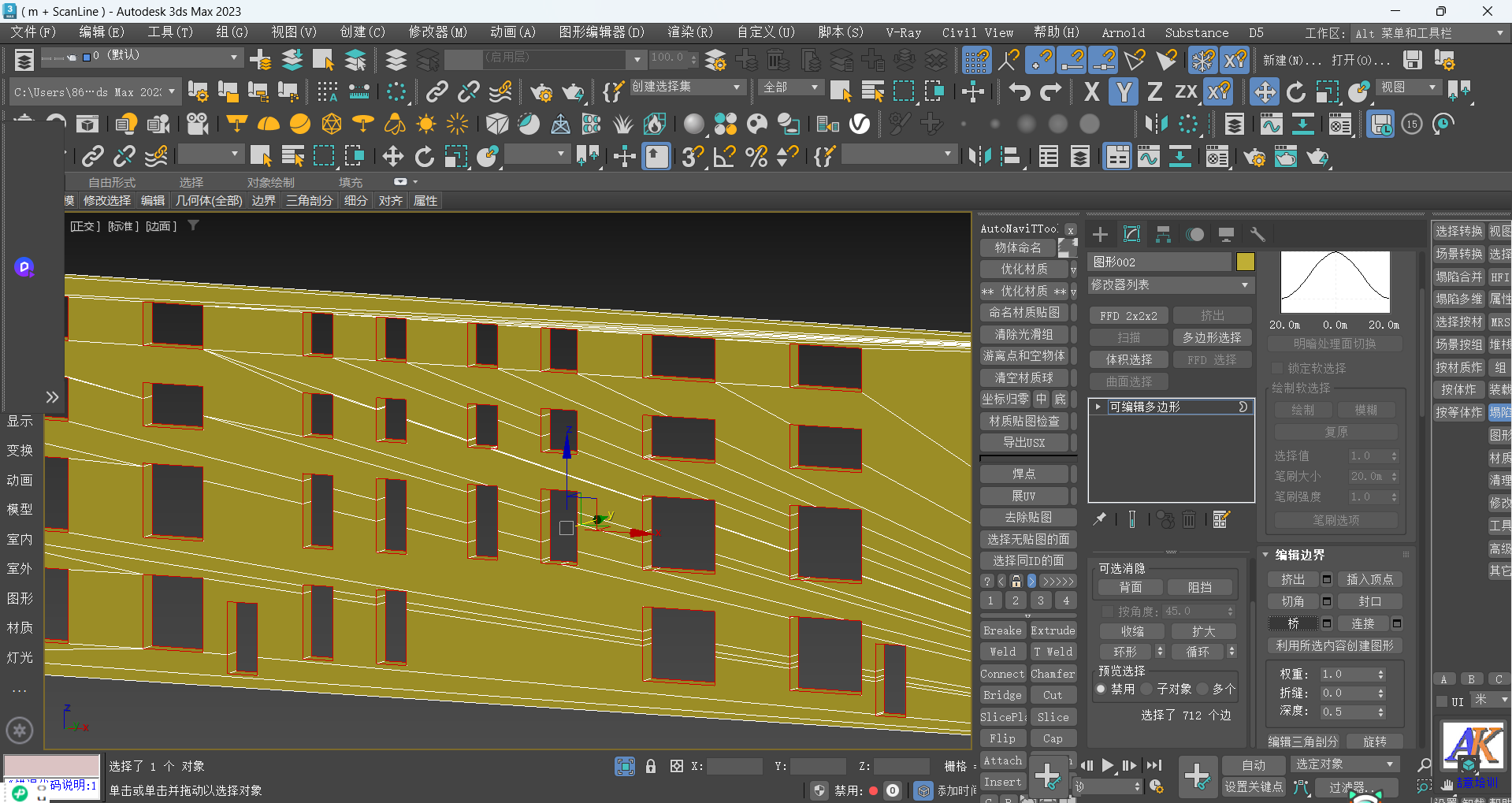Open the V-Ray menu
This screenshot has width=1512, height=803.
(903, 32)
